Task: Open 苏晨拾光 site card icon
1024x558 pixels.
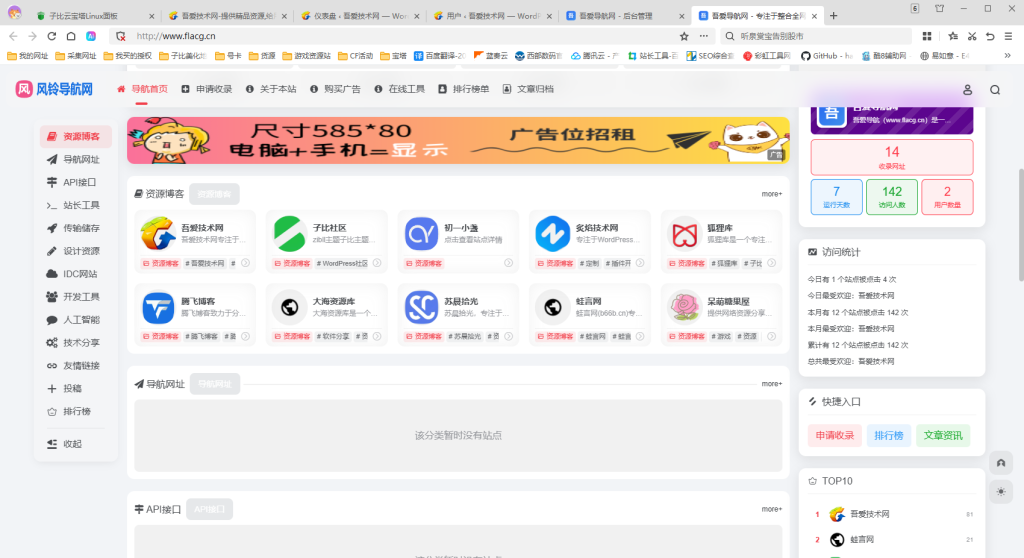Action: (x=421, y=308)
